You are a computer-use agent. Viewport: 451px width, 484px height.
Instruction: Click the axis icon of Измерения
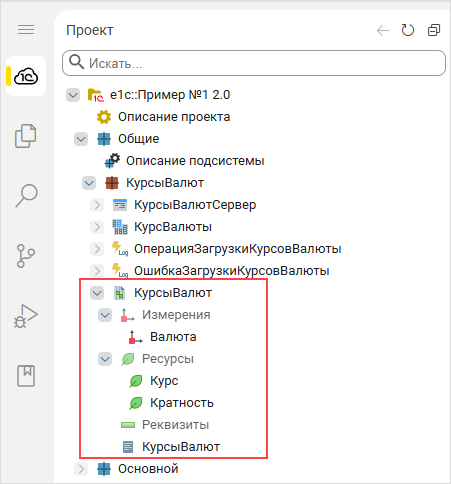pos(127,315)
